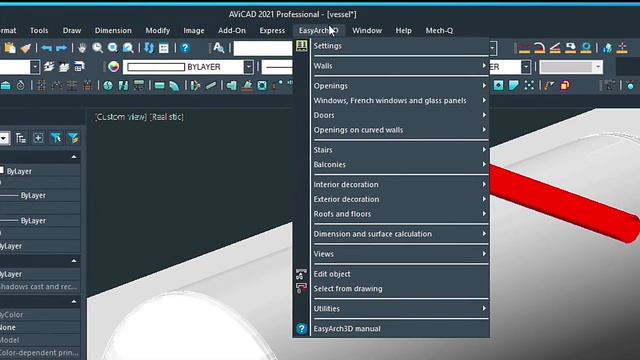Click the Redo arrow icon

click(61, 48)
